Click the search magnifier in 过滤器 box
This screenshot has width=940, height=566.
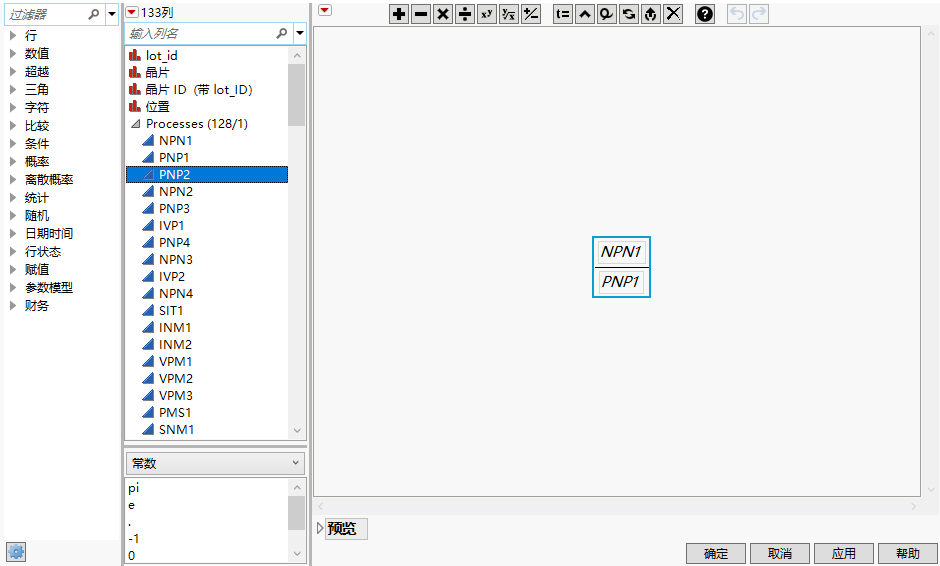[x=94, y=14]
